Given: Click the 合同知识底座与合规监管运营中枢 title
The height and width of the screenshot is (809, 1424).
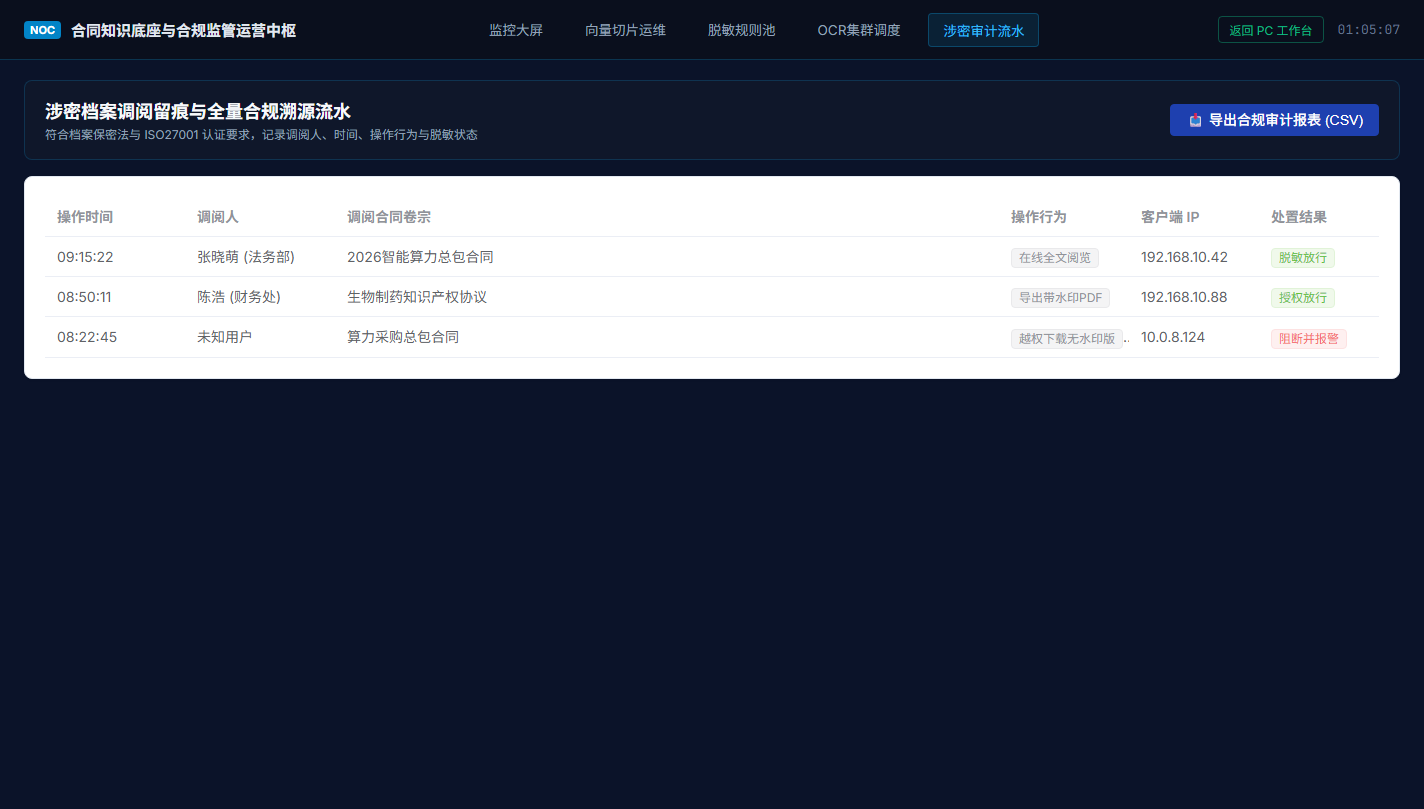Looking at the screenshot, I should click(183, 30).
